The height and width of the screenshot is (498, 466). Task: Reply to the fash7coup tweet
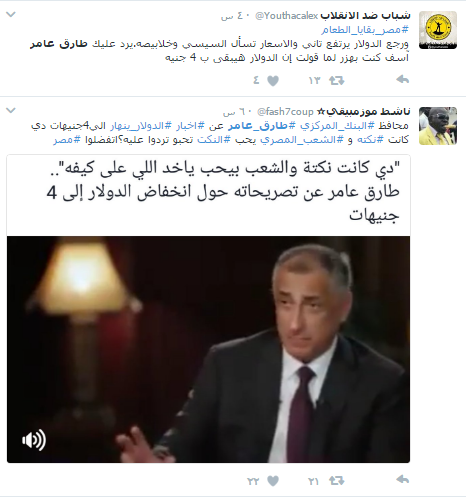tap(402, 480)
